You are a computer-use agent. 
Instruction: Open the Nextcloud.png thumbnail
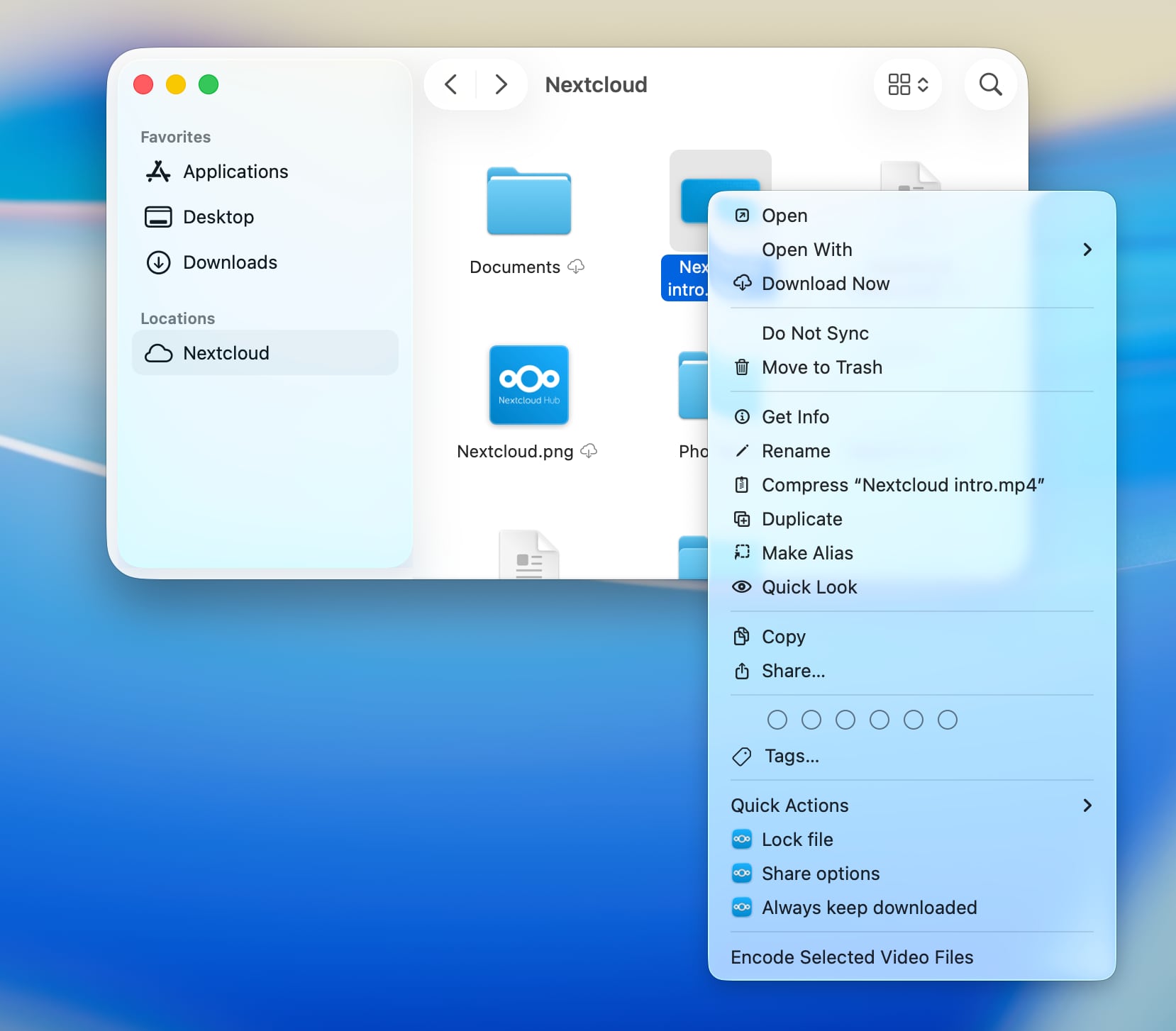pos(529,385)
